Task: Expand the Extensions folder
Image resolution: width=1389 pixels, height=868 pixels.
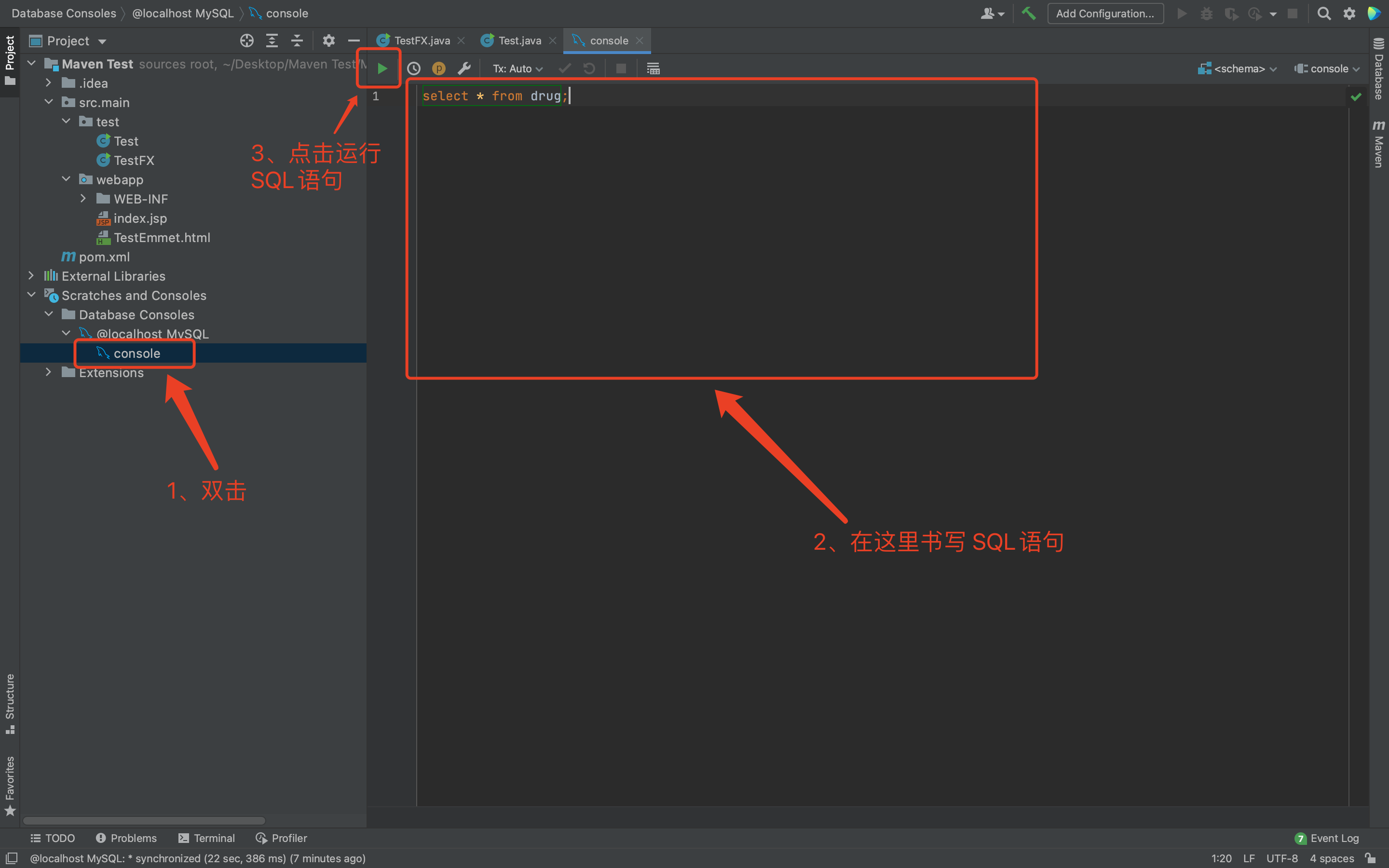Action: coord(48,372)
